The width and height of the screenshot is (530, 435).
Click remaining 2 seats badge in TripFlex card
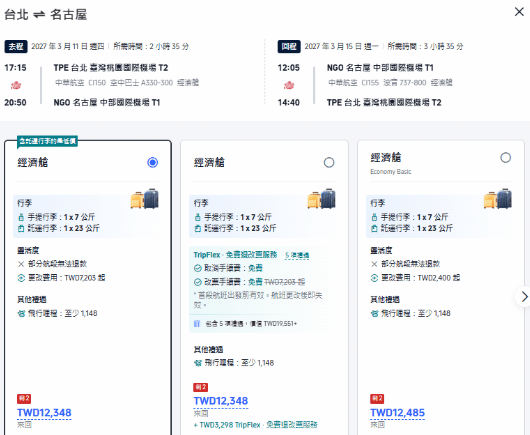coord(200,387)
